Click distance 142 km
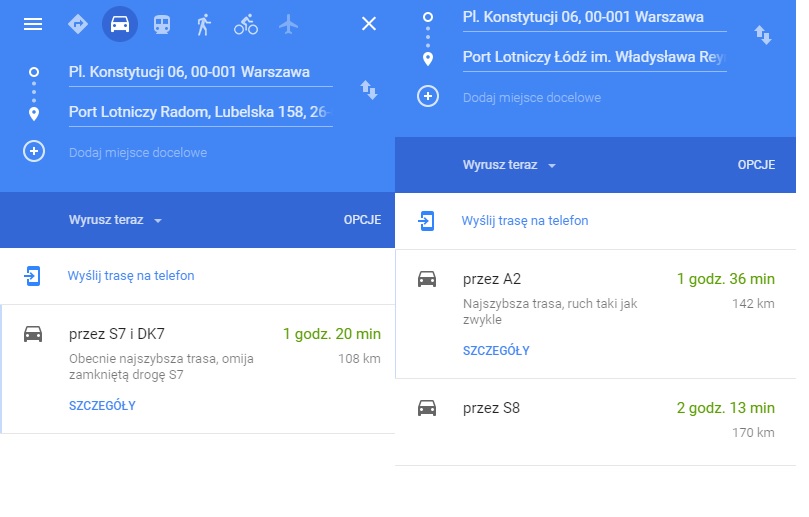Screen dimensions: 809x517 (x=753, y=304)
